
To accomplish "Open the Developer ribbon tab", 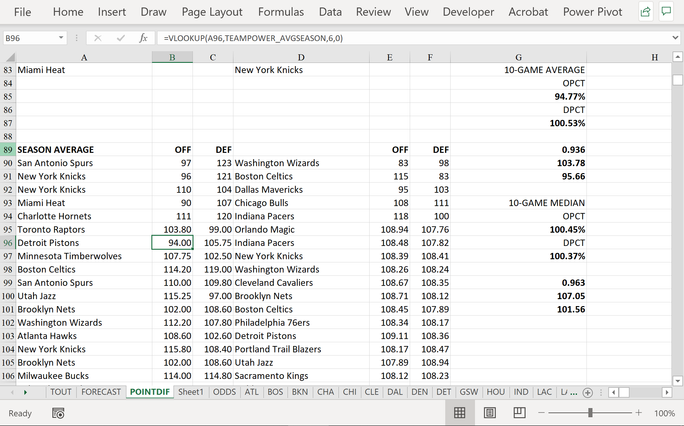I will [x=469, y=12].
